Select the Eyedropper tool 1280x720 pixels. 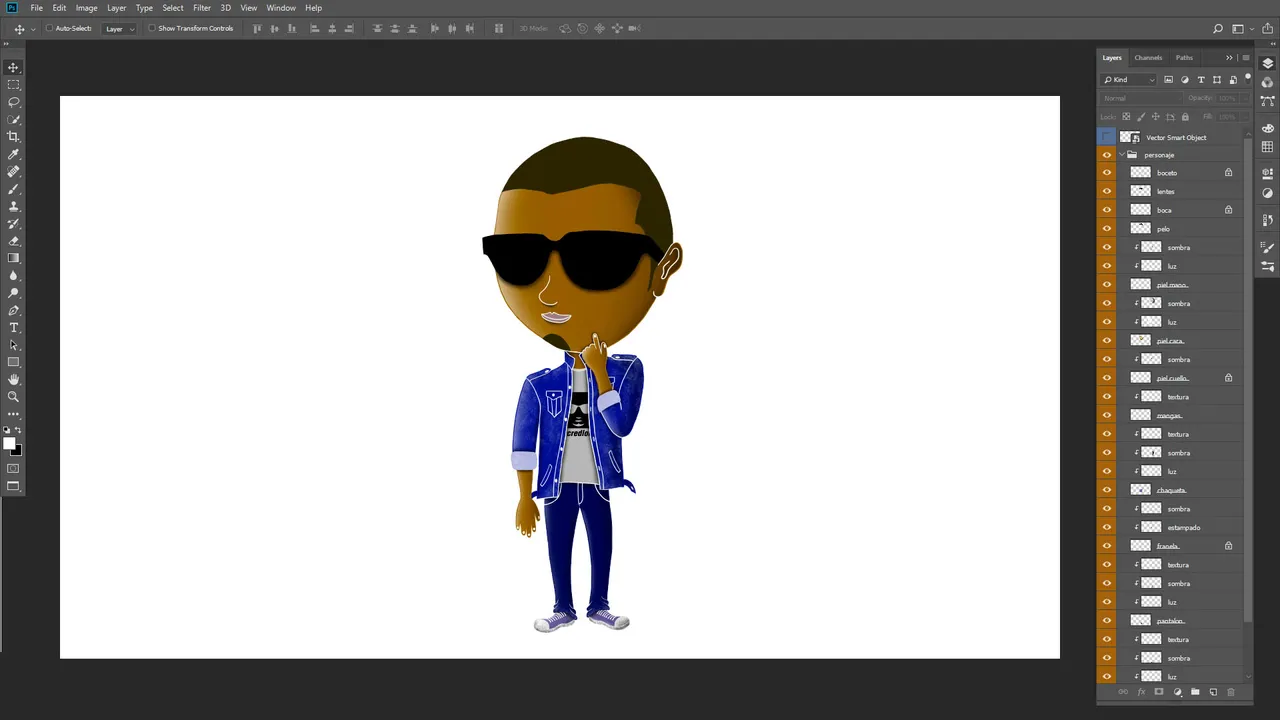coord(13,154)
